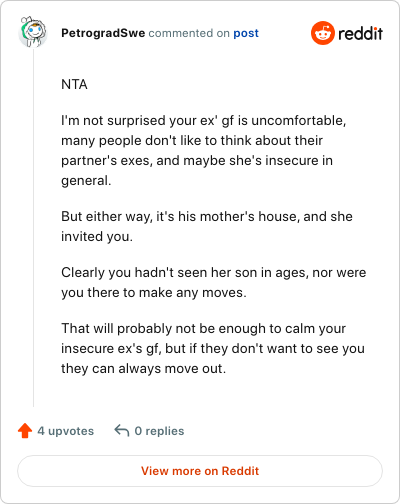Click the paragraph starting 'I'm not surprised'

(204, 150)
